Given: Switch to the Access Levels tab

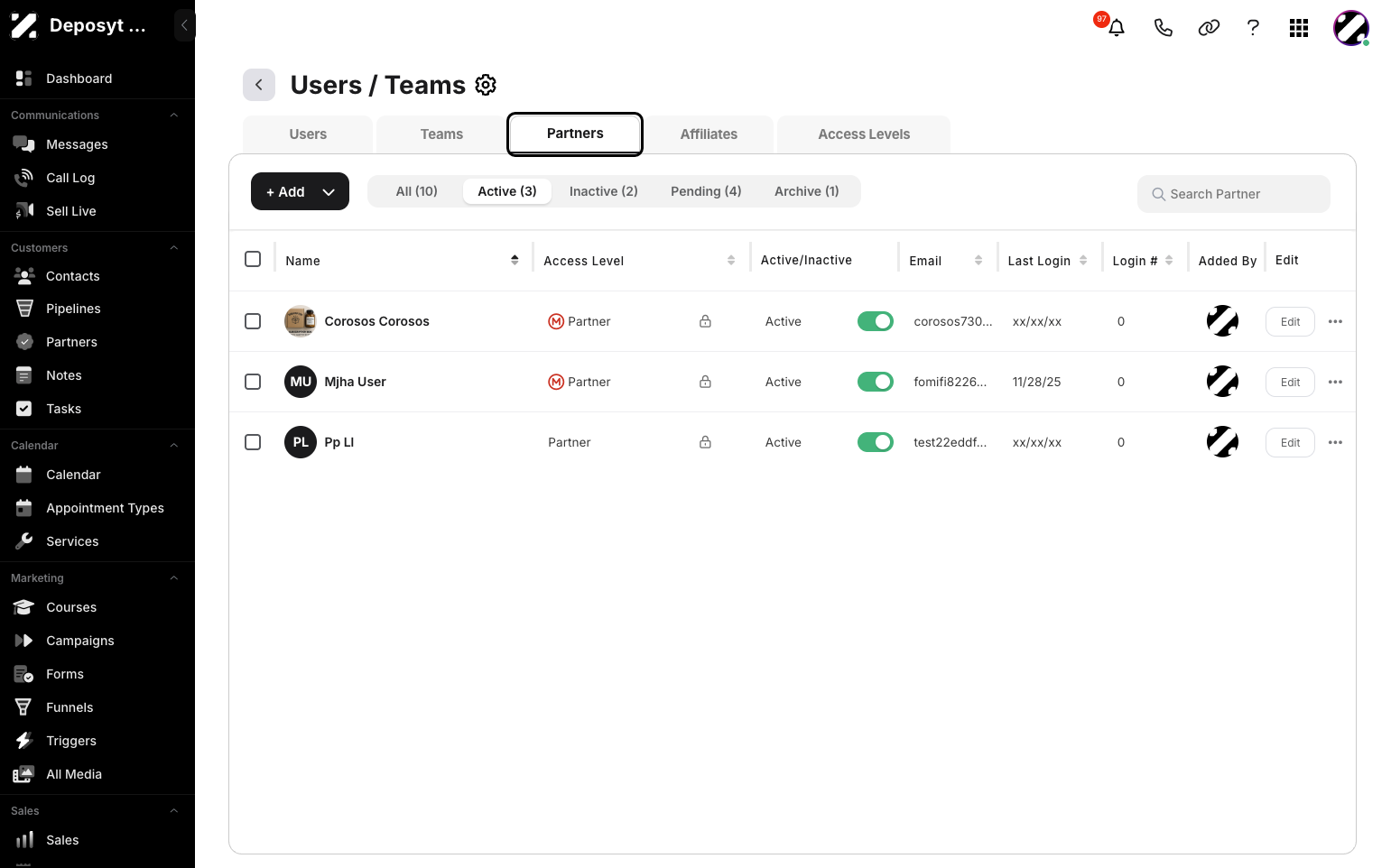Looking at the screenshot, I should click(864, 134).
